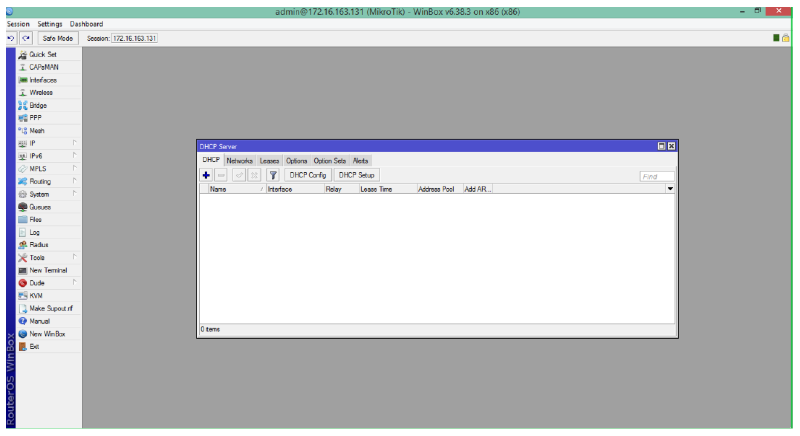Sort by Address Pool column header
Screen dimensions: 800x436
click(440, 189)
